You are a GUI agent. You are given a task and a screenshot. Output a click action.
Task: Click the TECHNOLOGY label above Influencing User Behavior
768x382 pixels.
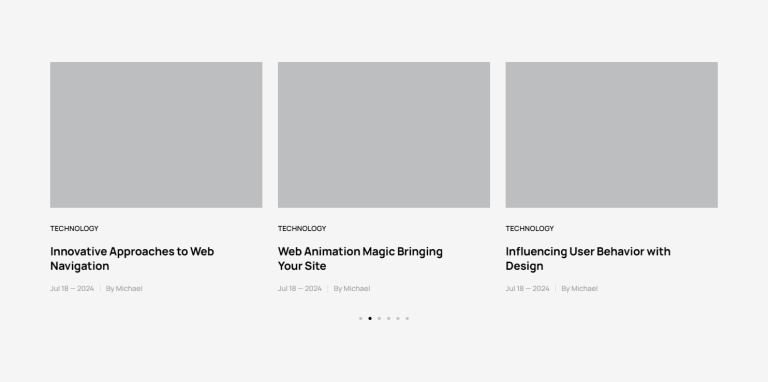(529, 228)
